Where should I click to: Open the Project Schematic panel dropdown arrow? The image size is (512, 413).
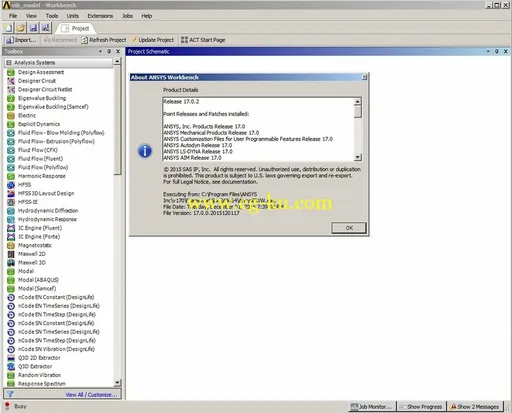click(488, 51)
